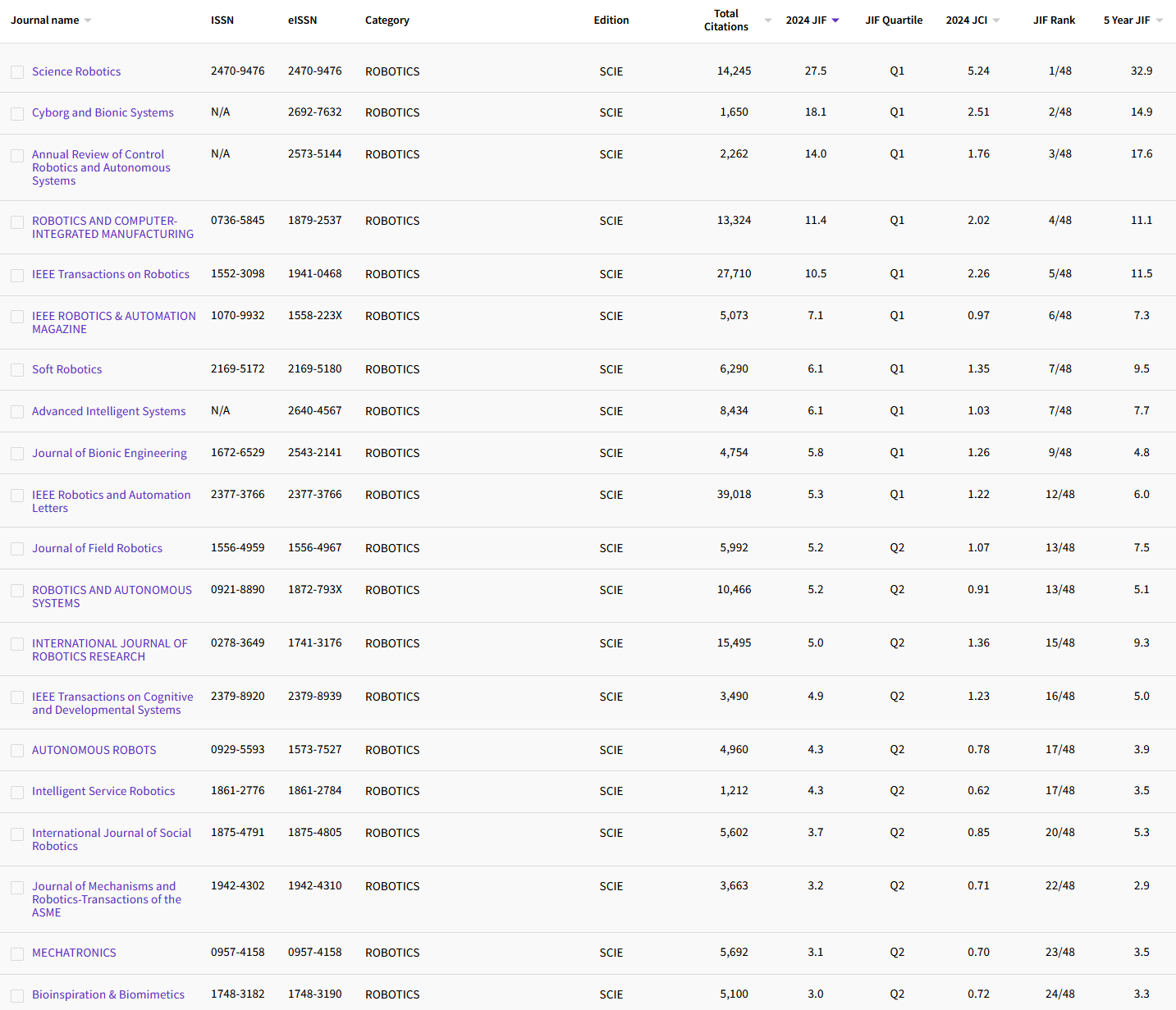The height and width of the screenshot is (1010, 1176).
Task: Open Advanced Intelligent Systems link
Action: point(109,411)
